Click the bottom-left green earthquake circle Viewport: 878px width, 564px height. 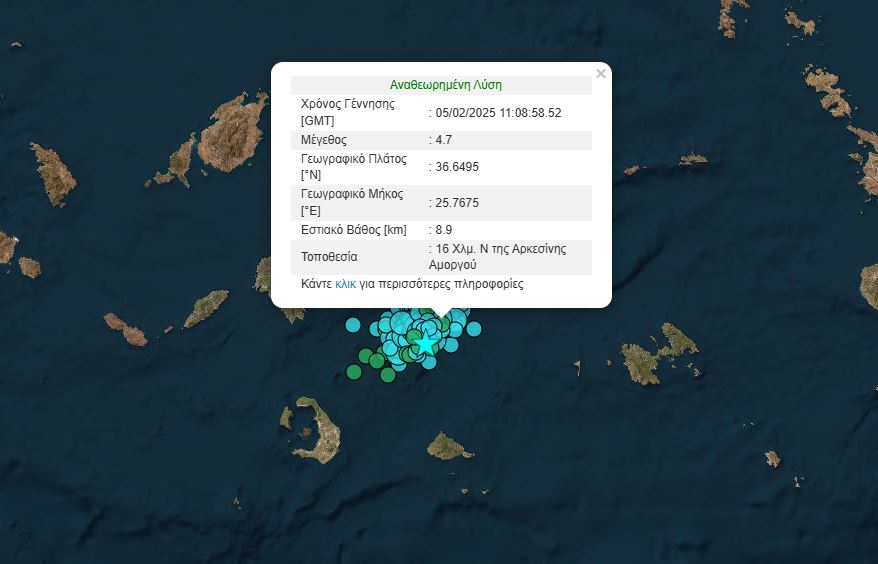(x=353, y=372)
